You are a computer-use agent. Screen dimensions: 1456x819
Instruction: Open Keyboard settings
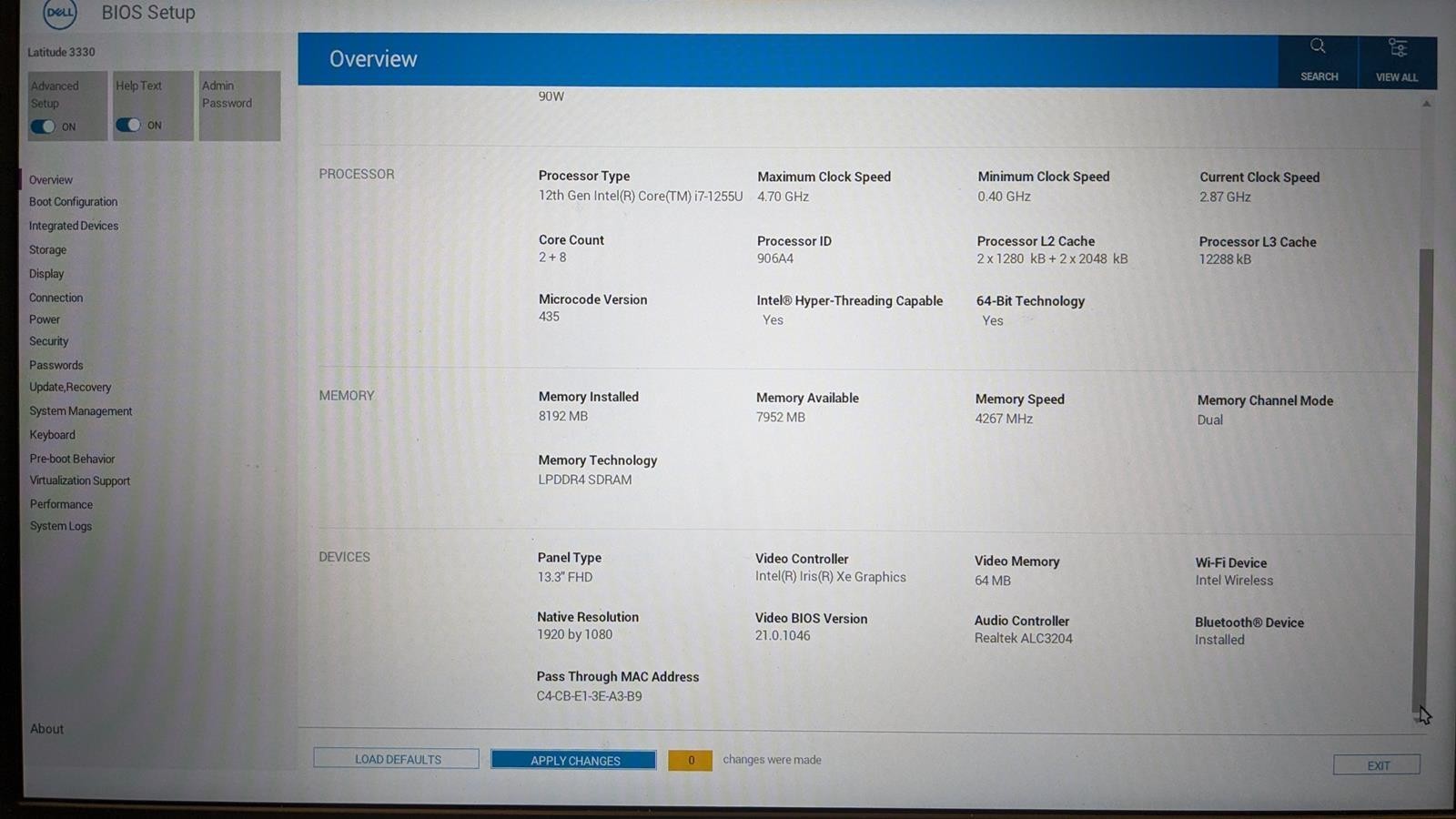(53, 435)
